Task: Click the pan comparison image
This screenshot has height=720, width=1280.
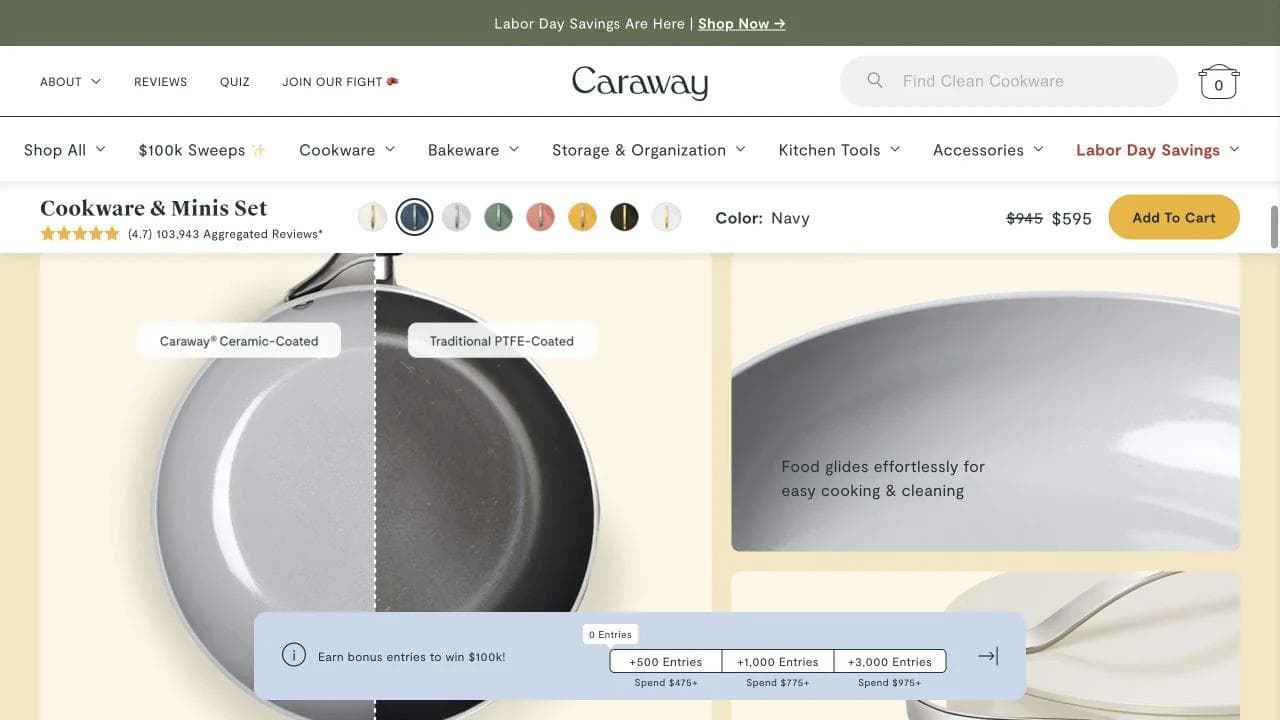Action: [376, 486]
